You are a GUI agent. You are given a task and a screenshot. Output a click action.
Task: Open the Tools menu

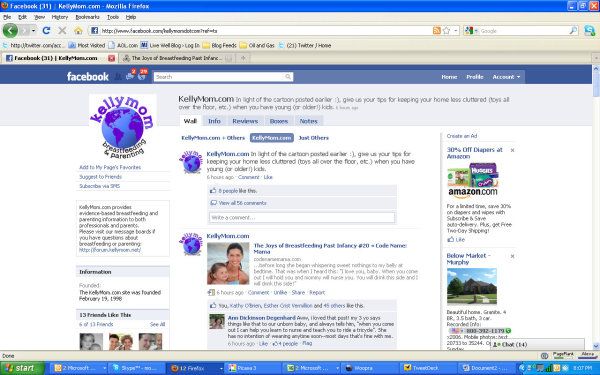[112, 17]
